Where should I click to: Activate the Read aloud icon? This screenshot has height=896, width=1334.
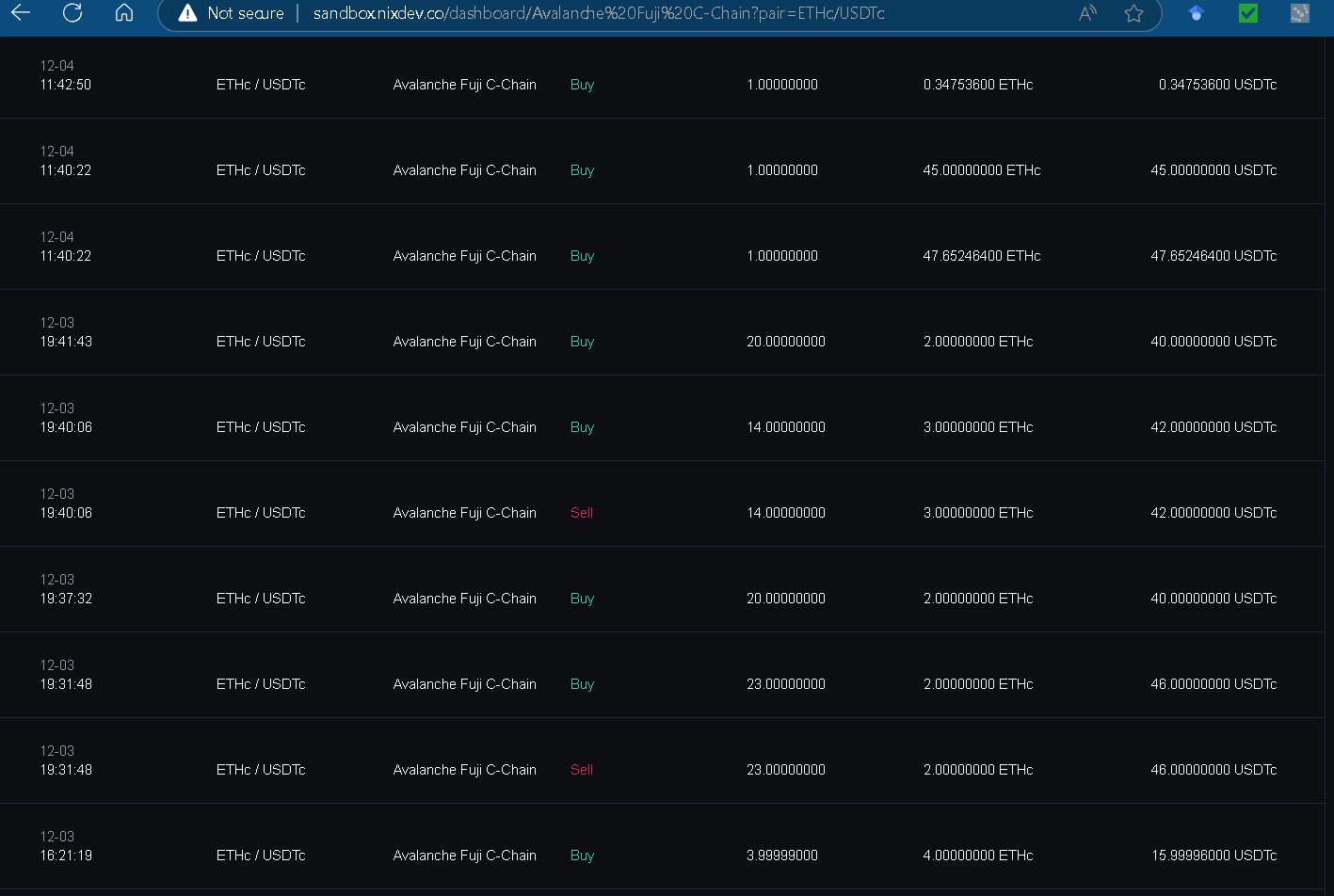[x=1087, y=13]
